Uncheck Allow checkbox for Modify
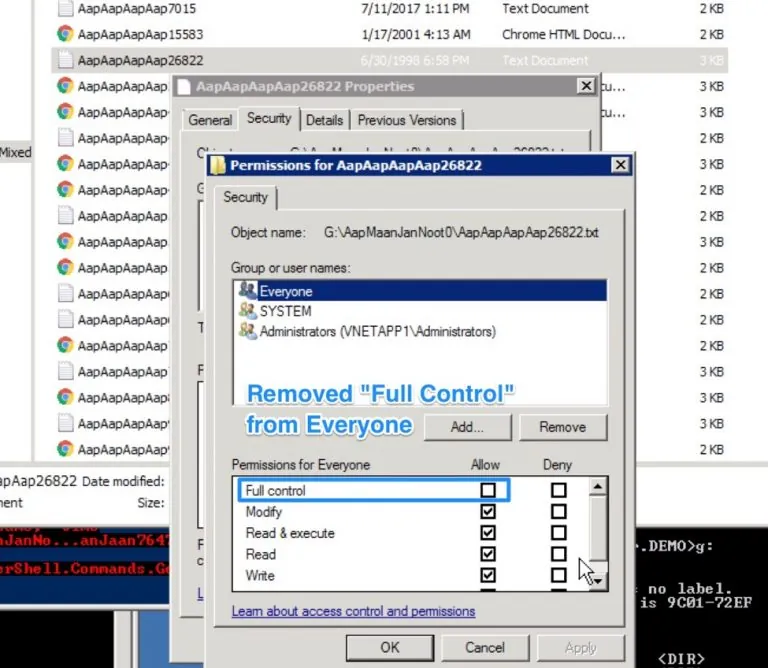Screen dimensions: 768x668 tap(488, 511)
